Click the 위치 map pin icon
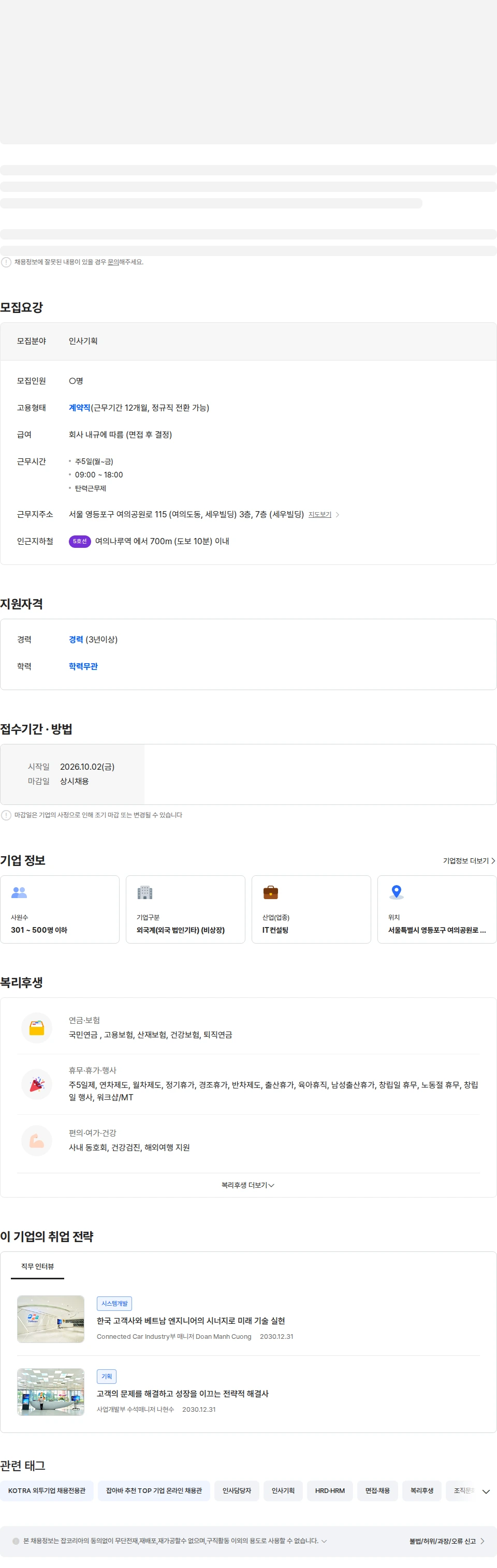This screenshot has width=497, height=1568. coord(397,892)
